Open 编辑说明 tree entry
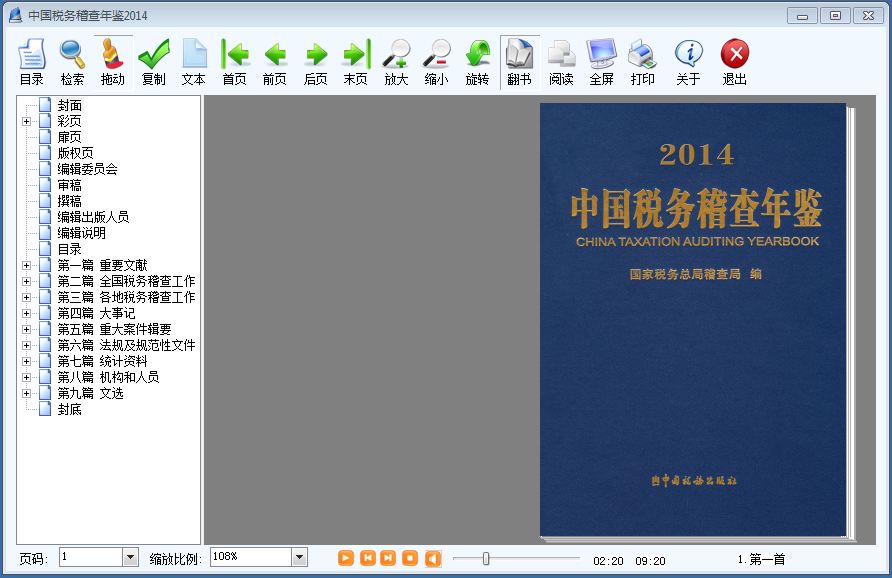892x578 pixels. pyautogui.click(x=81, y=233)
